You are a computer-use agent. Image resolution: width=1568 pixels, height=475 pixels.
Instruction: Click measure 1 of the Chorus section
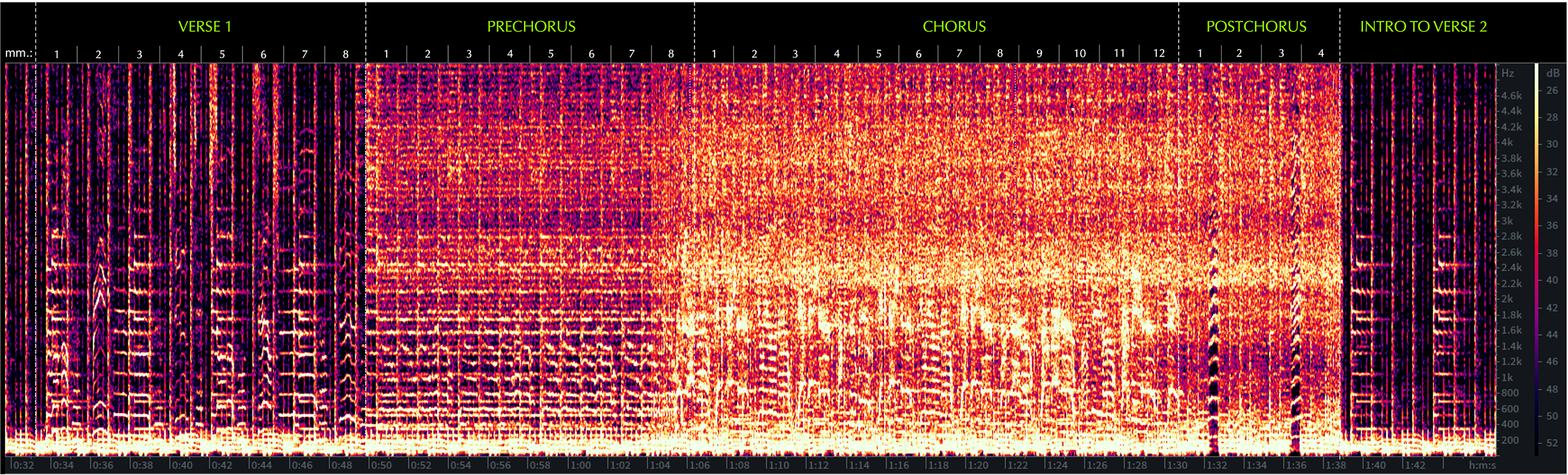coord(713,54)
